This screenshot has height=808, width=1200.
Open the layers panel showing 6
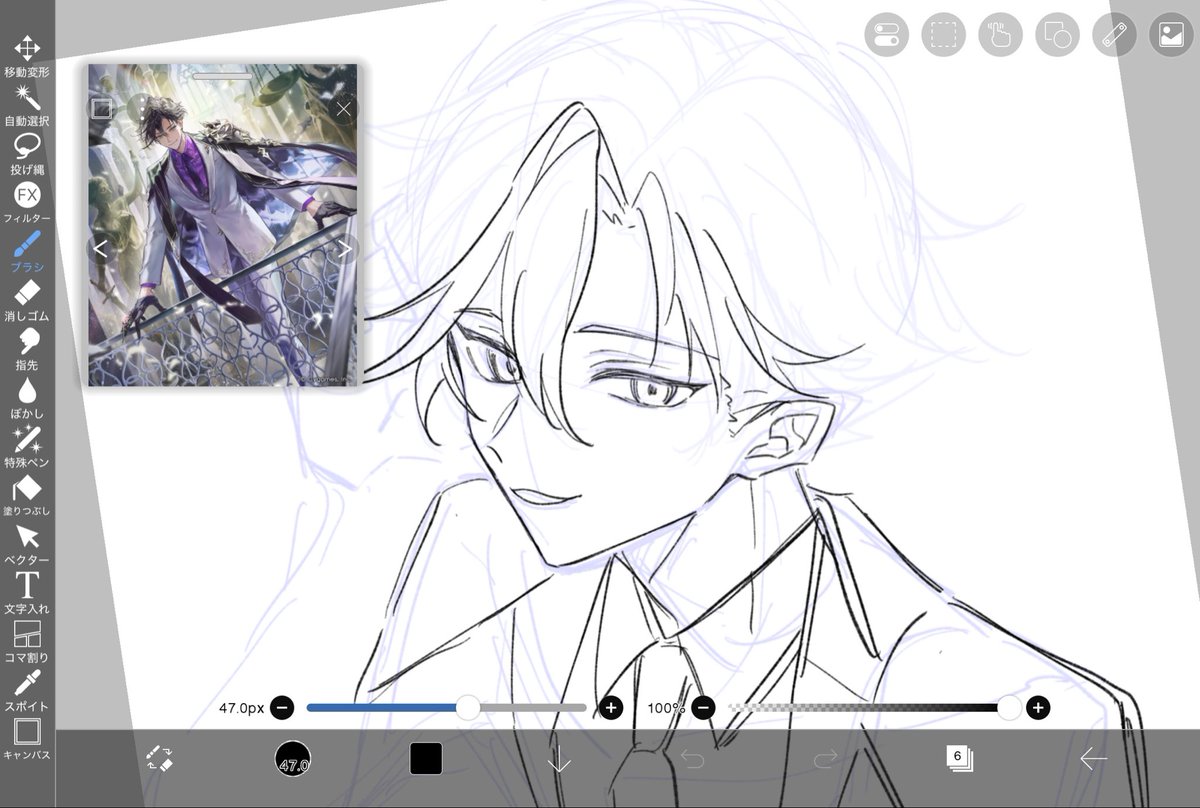(959, 758)
